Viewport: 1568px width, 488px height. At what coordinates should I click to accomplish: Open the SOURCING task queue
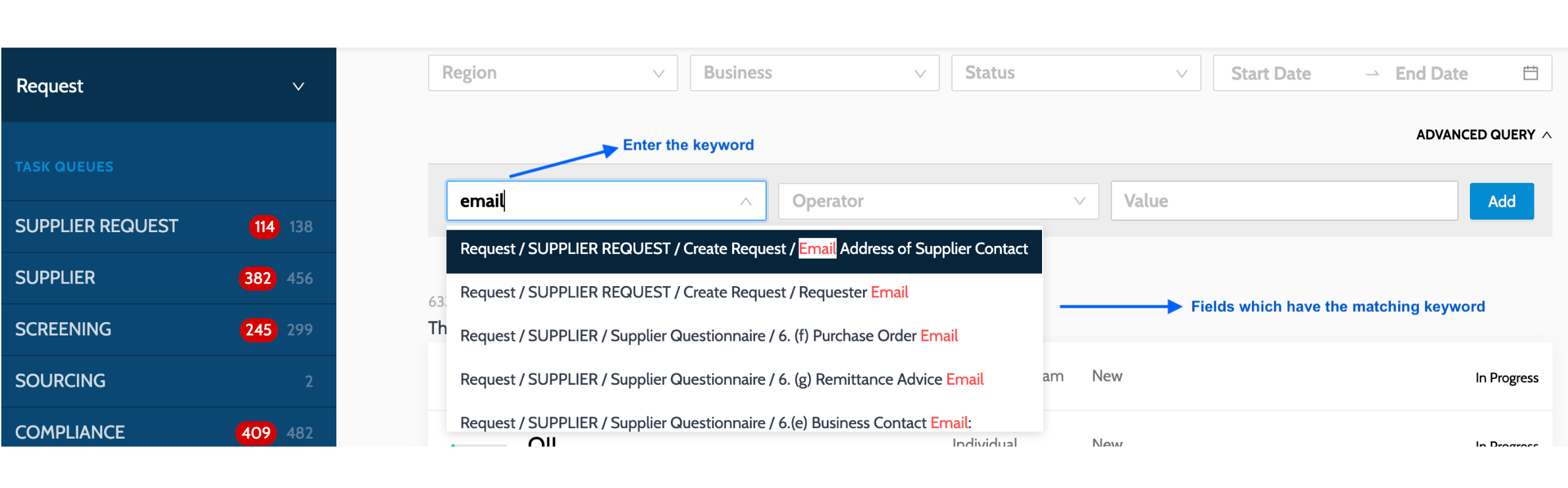point(169,381)
